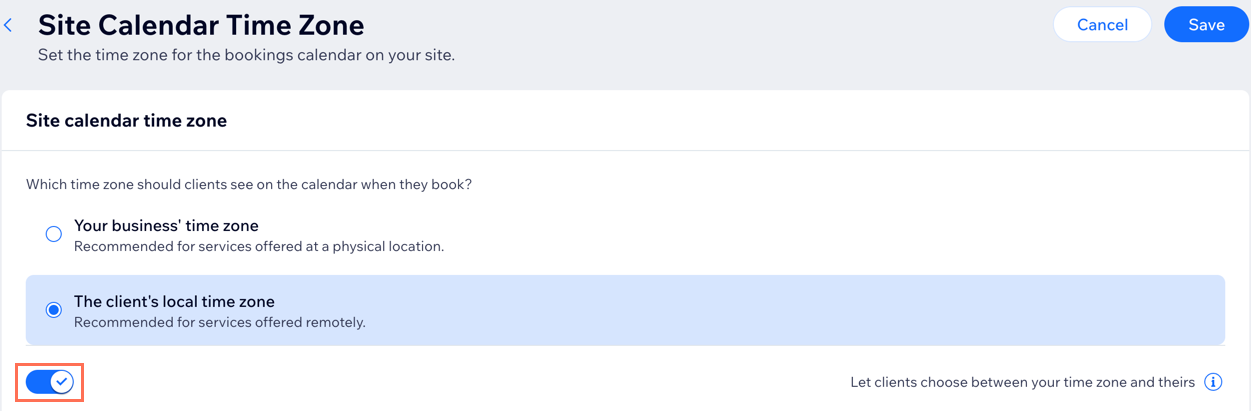
Task: Click "The client's local time zone" label text
Action: pyautogui.click(x=174, y=301)
